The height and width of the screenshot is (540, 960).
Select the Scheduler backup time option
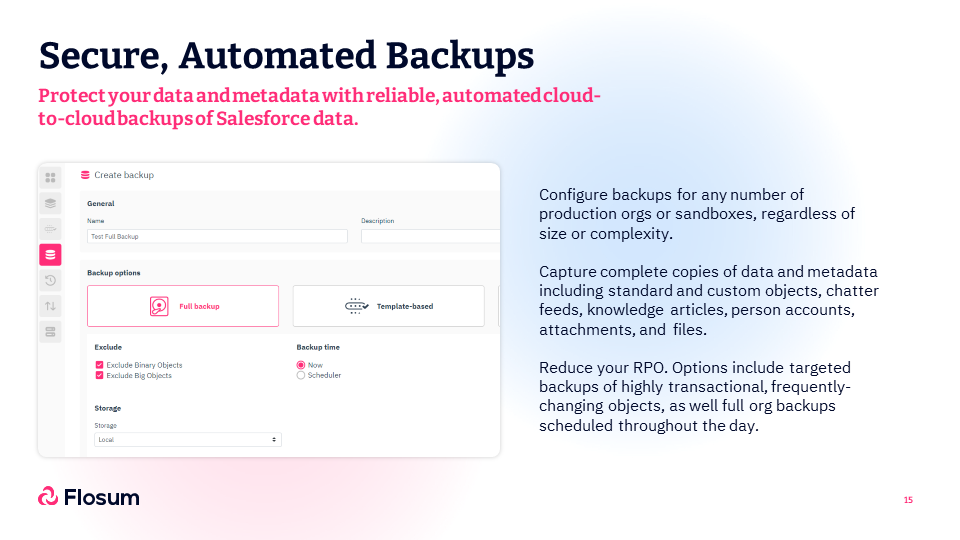301,375
